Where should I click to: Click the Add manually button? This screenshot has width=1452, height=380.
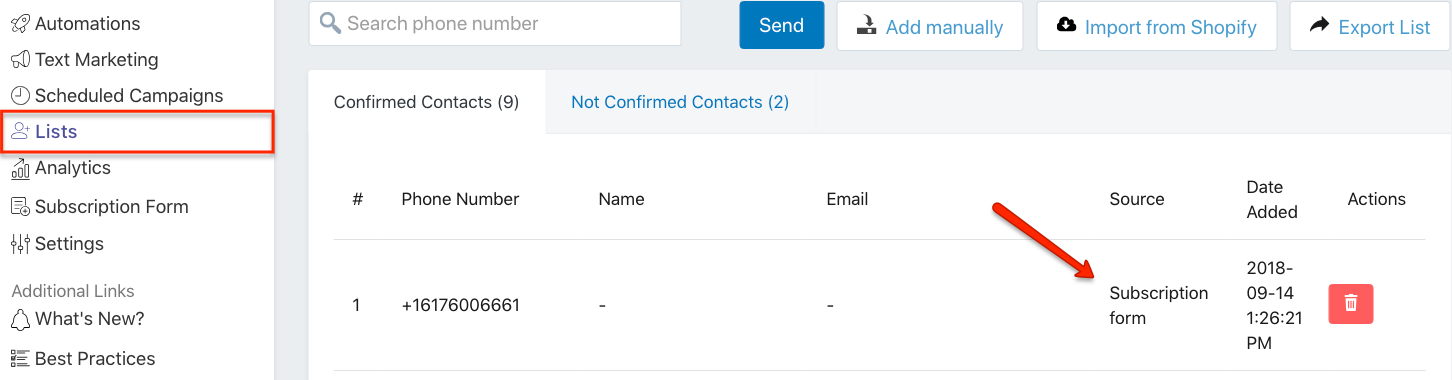click(930, 26)
